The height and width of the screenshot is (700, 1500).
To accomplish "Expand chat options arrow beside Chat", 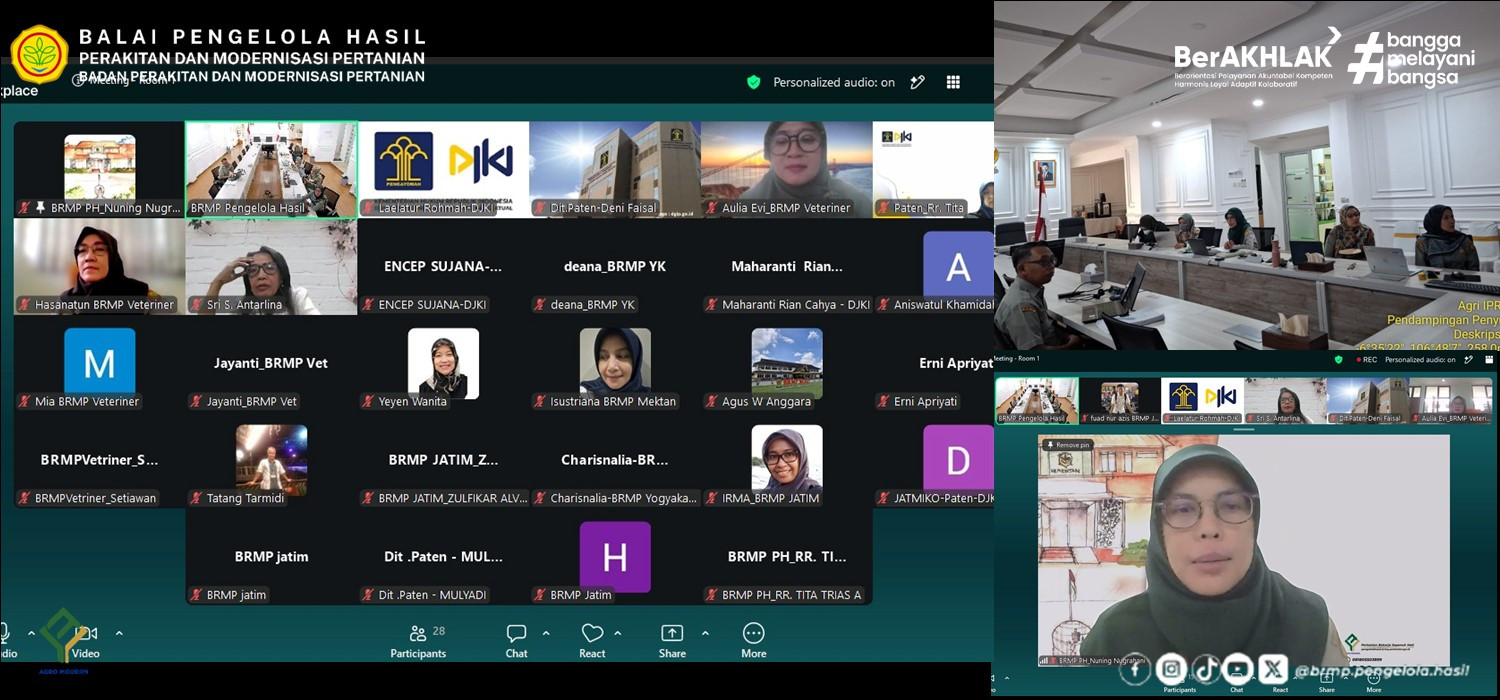I will coord(546,633).
